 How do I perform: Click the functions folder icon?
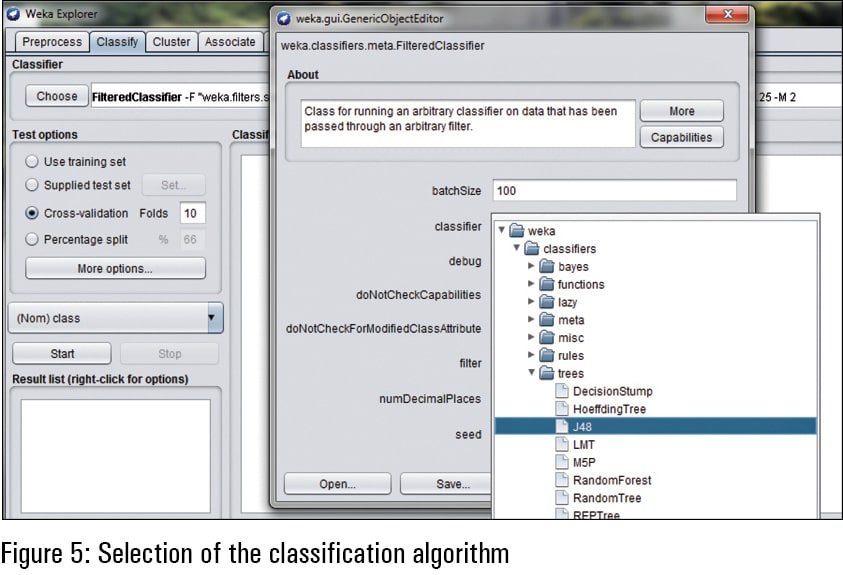point(547,285)
